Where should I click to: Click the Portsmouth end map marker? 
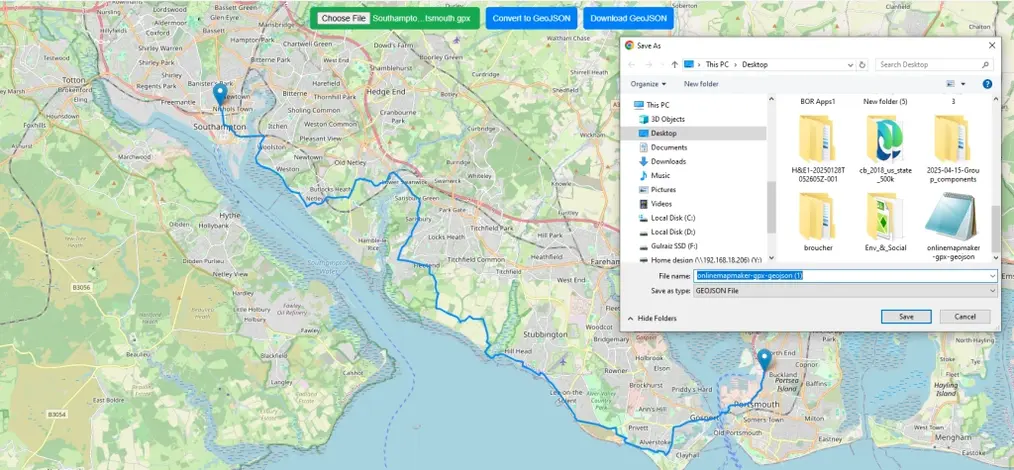[764, 359]
